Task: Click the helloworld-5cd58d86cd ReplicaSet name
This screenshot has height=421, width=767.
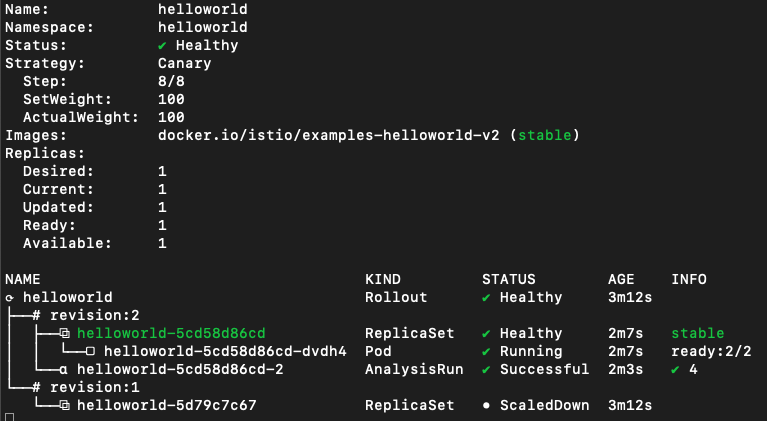Action: [171, 333]
